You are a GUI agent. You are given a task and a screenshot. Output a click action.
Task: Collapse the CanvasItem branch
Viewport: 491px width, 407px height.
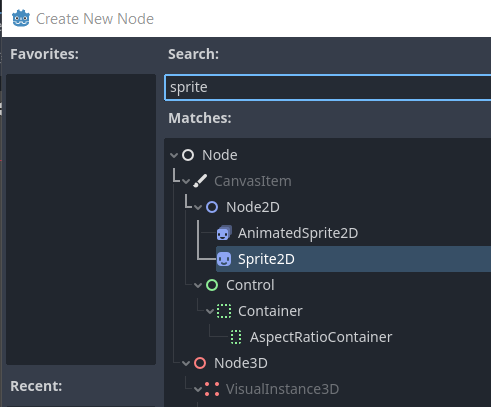(x=186, y=181)
